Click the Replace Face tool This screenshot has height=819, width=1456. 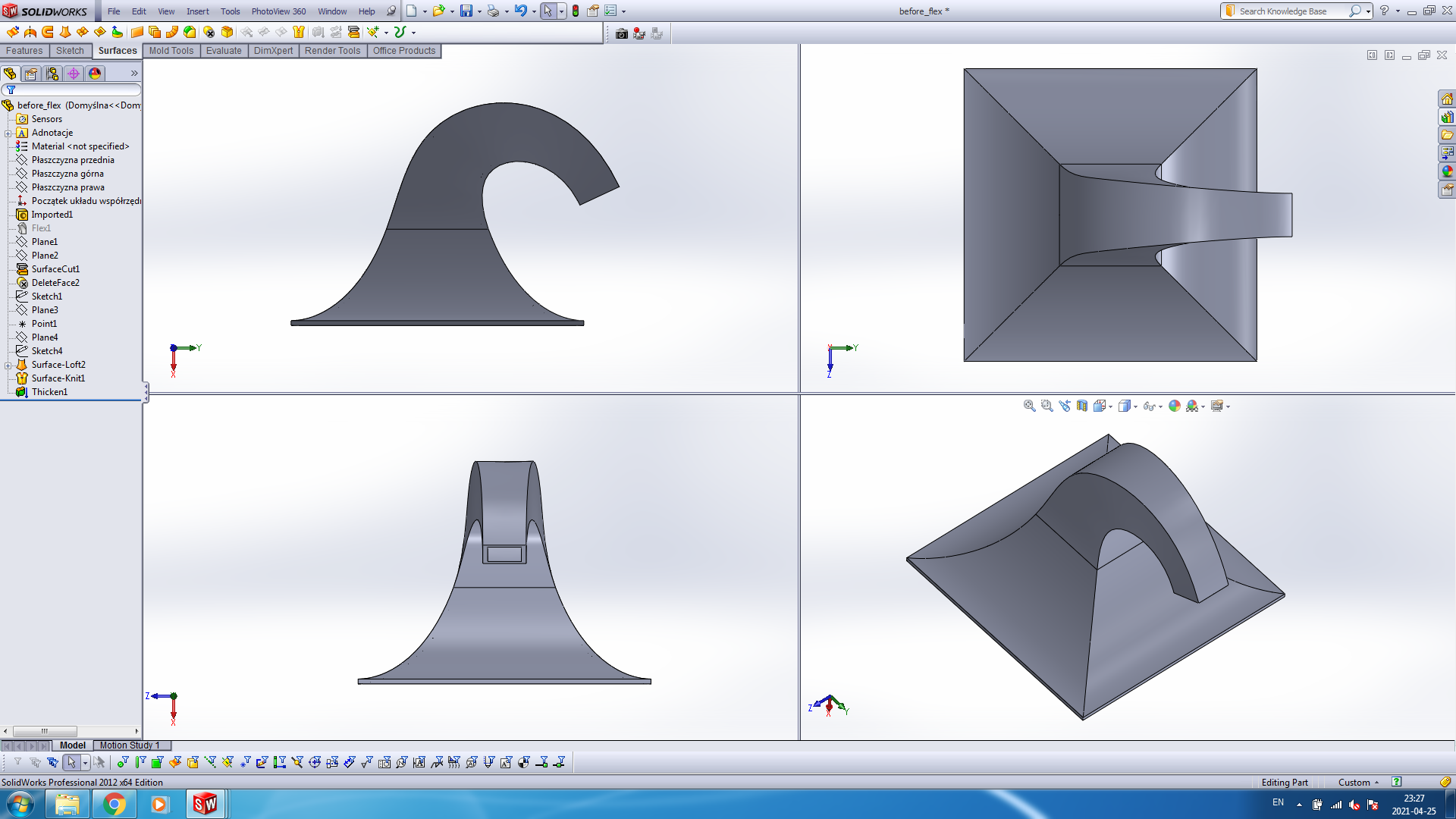coord(227,32)
